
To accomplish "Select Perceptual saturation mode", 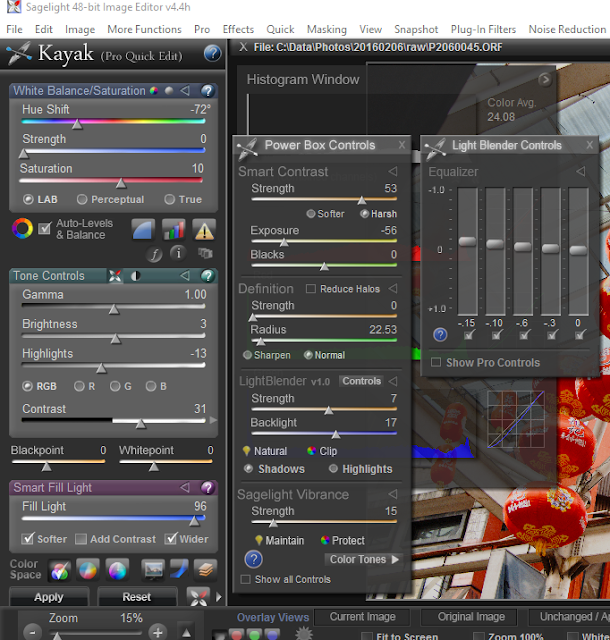I will 82,199.
